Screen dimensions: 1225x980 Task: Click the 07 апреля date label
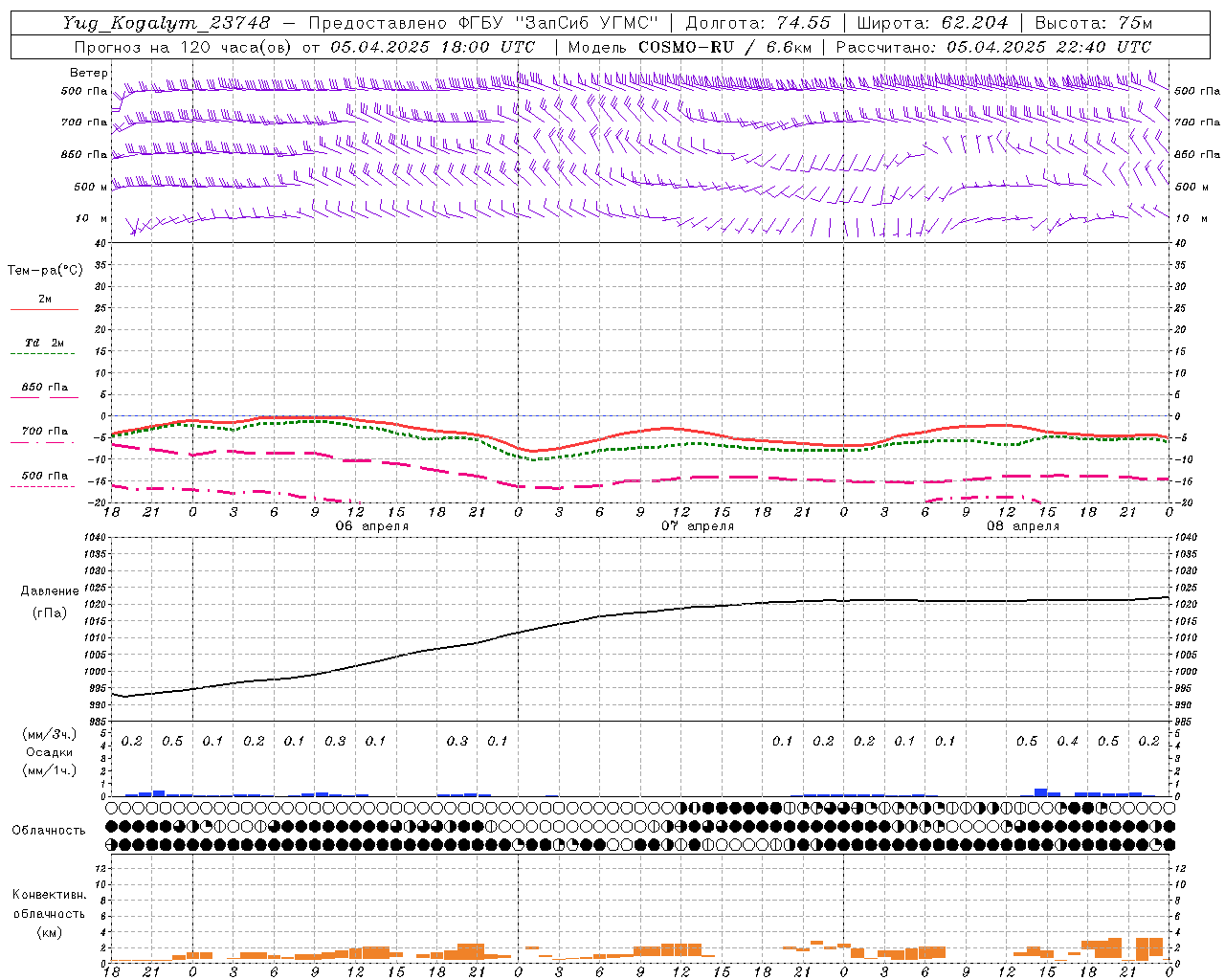(x=697, y=526)
